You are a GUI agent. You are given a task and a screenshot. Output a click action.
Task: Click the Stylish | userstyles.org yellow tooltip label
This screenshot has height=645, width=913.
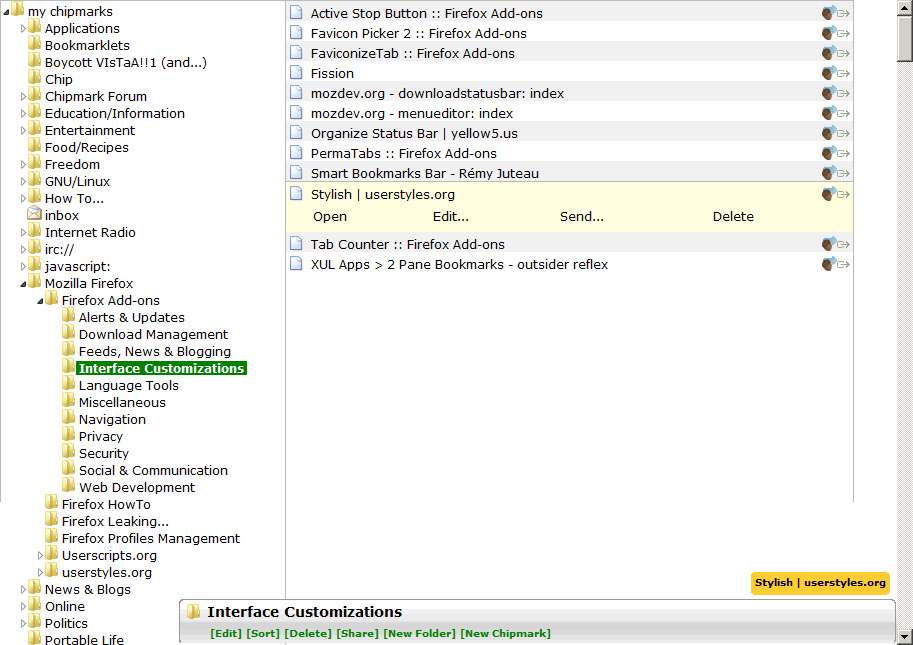coord(820,583)
